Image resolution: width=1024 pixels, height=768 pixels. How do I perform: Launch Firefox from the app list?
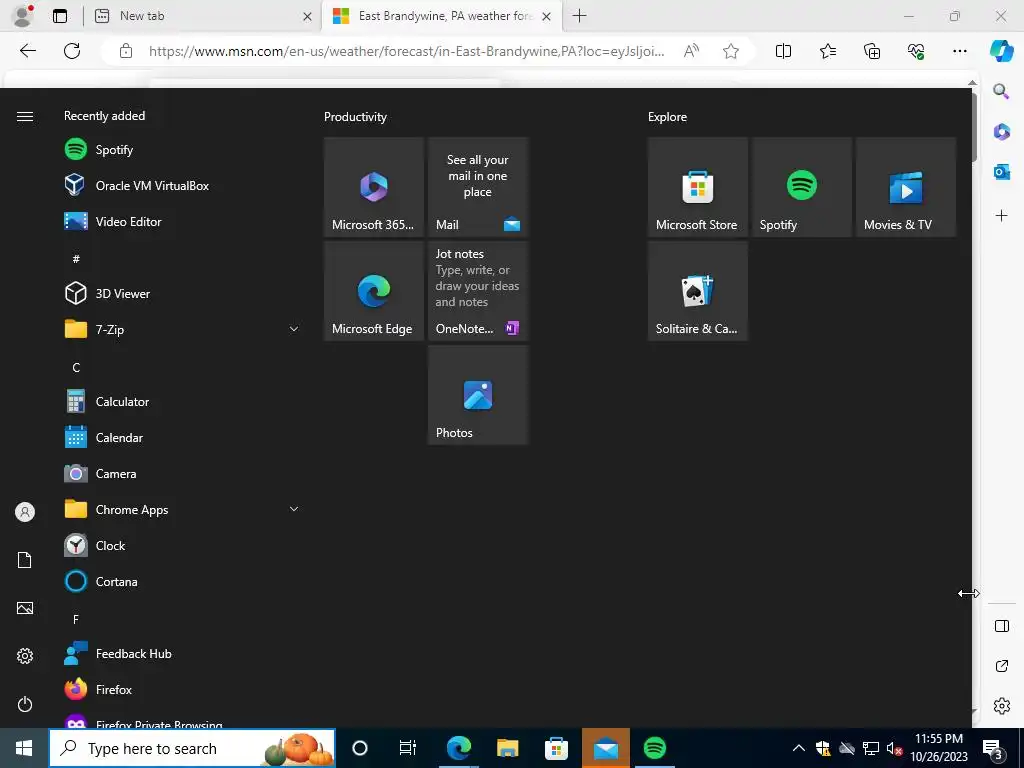(182, 690)
